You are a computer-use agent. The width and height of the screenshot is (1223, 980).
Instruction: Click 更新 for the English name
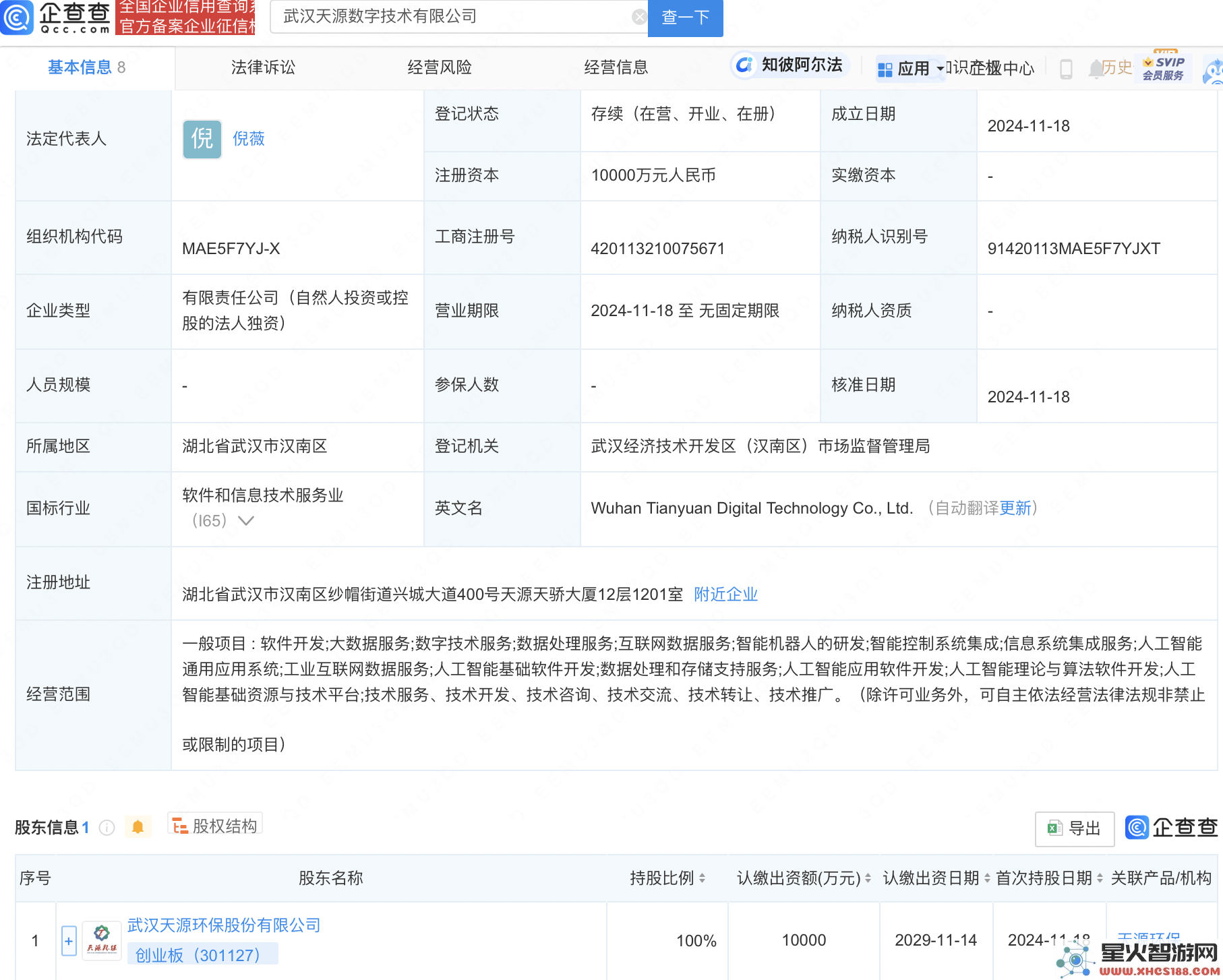[x=1015, y=508]
